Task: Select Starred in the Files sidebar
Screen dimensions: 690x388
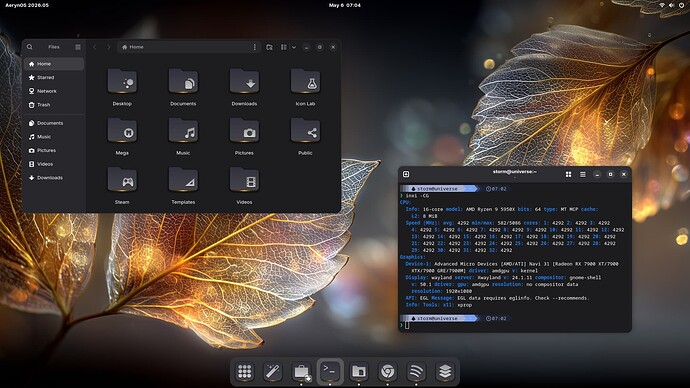Action: (x=54, y=77)
